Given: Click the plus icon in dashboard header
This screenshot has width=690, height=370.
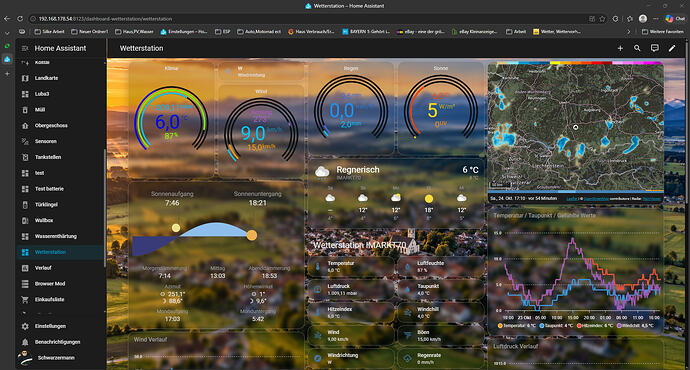Looking at the screenshot, I should (620, 48).
